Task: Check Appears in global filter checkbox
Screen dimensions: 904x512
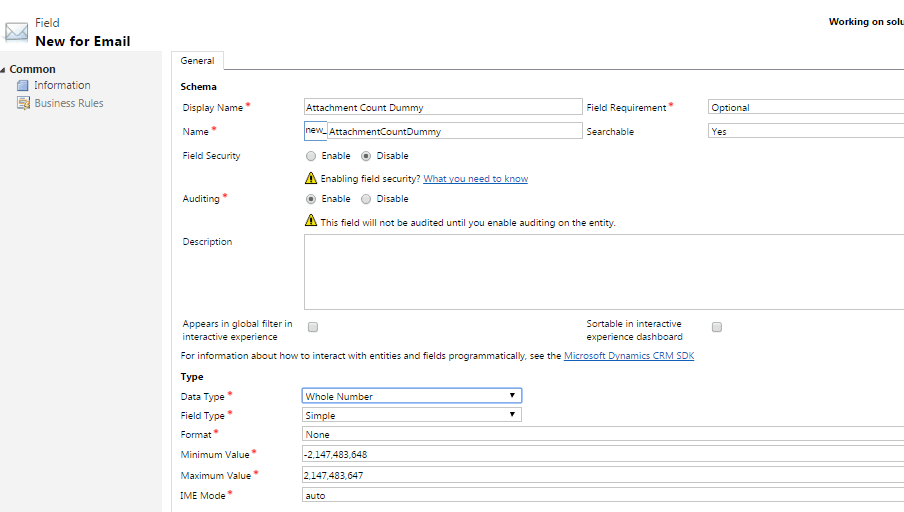Action: pyautogui.click(x=313, y=327)
